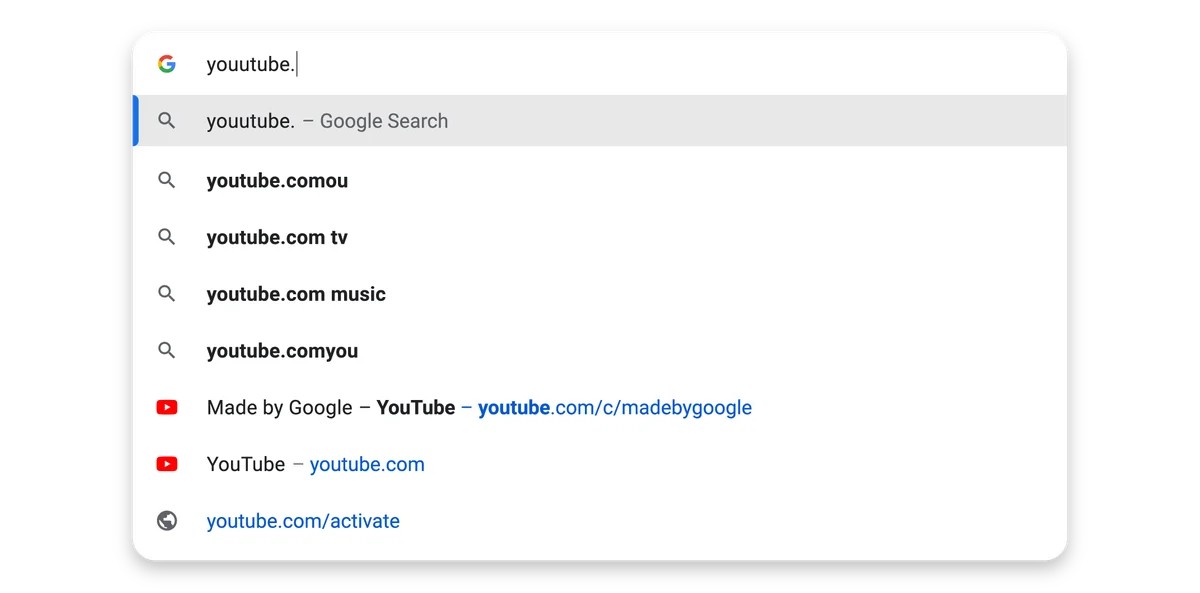Select the 'youtube.com music' suggestion
Viewport: 1200px width, 593px height.
600,294
